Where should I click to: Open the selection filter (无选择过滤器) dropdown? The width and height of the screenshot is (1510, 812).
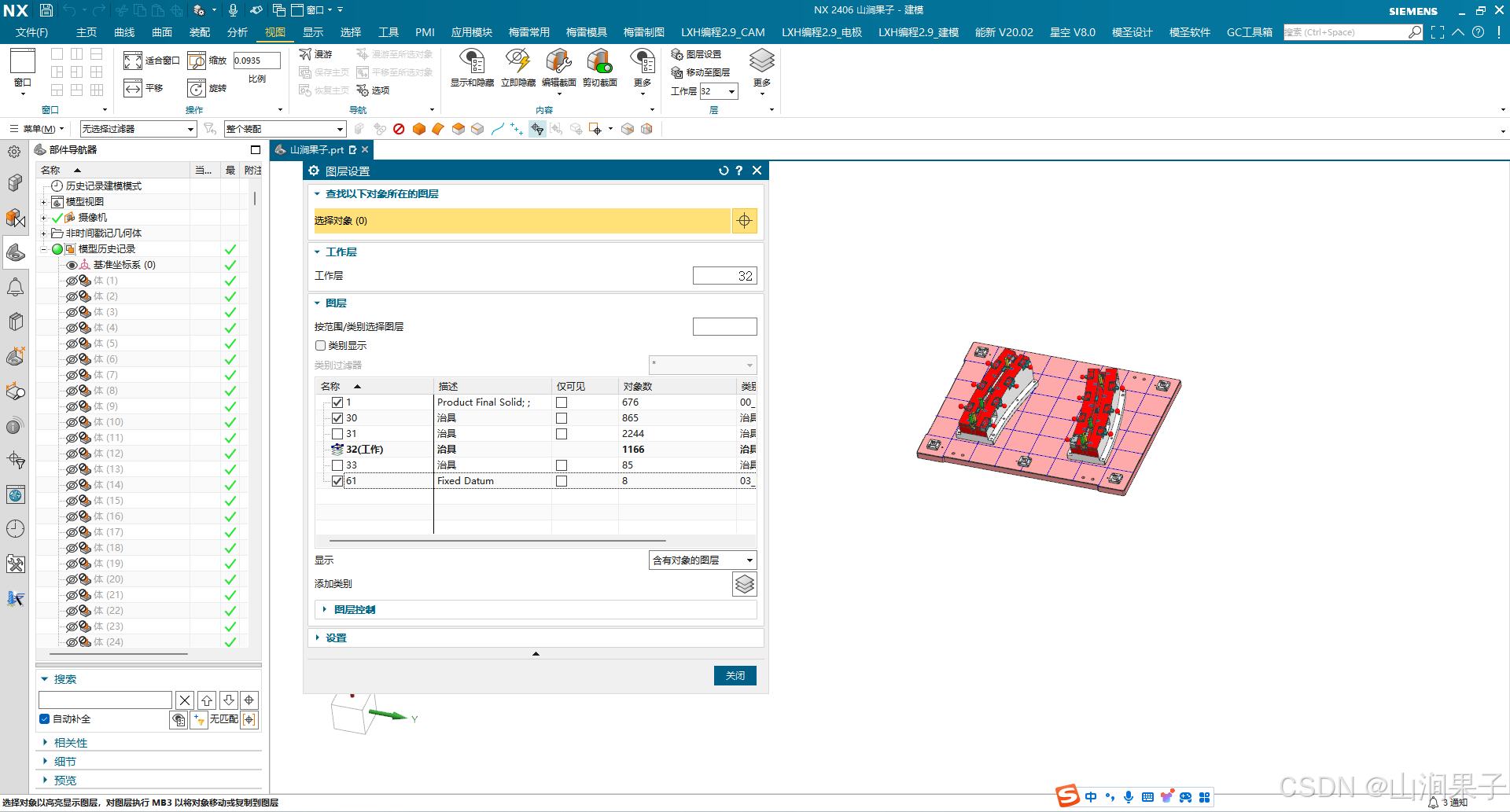coord(138,129)
